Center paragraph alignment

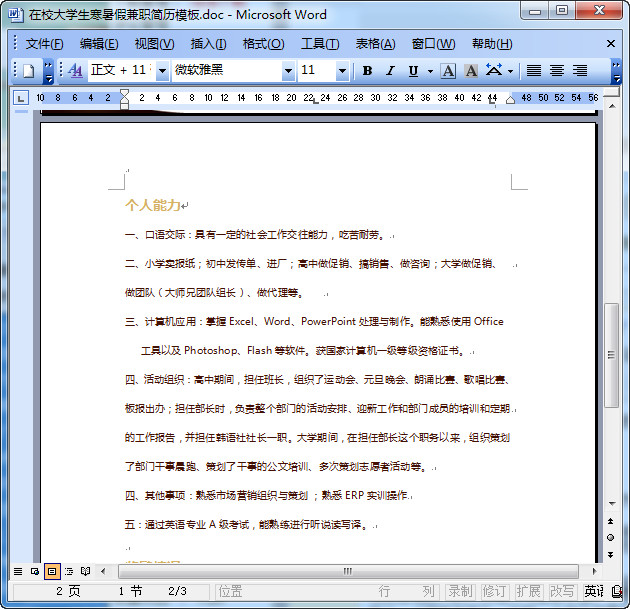[x=557, y=71]
